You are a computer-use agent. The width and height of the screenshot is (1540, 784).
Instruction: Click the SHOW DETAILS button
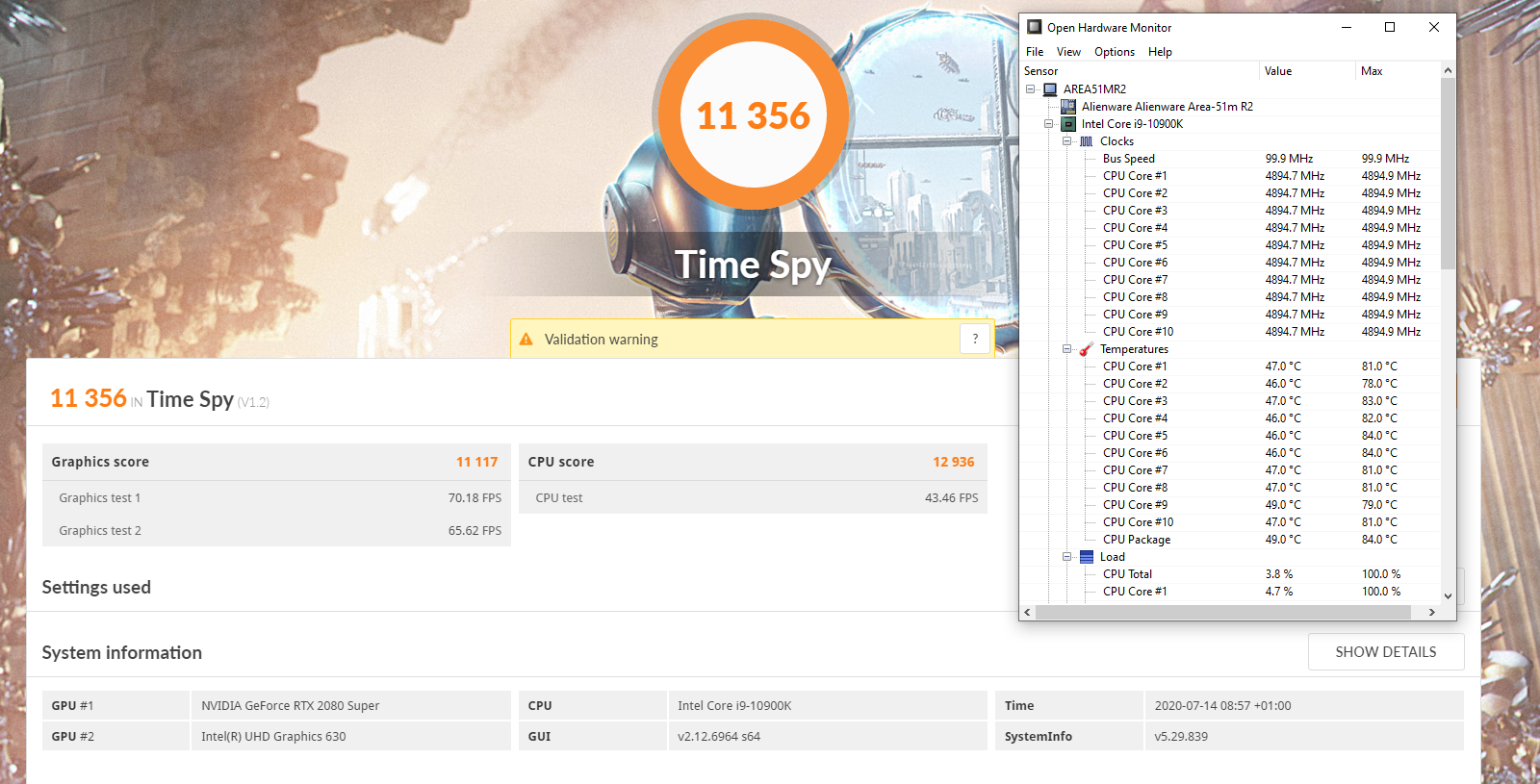(x=1386, y=652)
